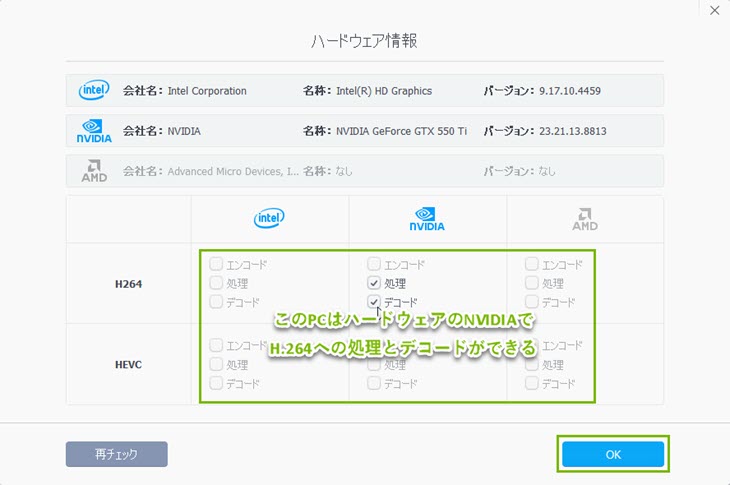The image size is (730, 485).
Task: Confirm the dialog with the OK button
Action: tap(613, 454)
